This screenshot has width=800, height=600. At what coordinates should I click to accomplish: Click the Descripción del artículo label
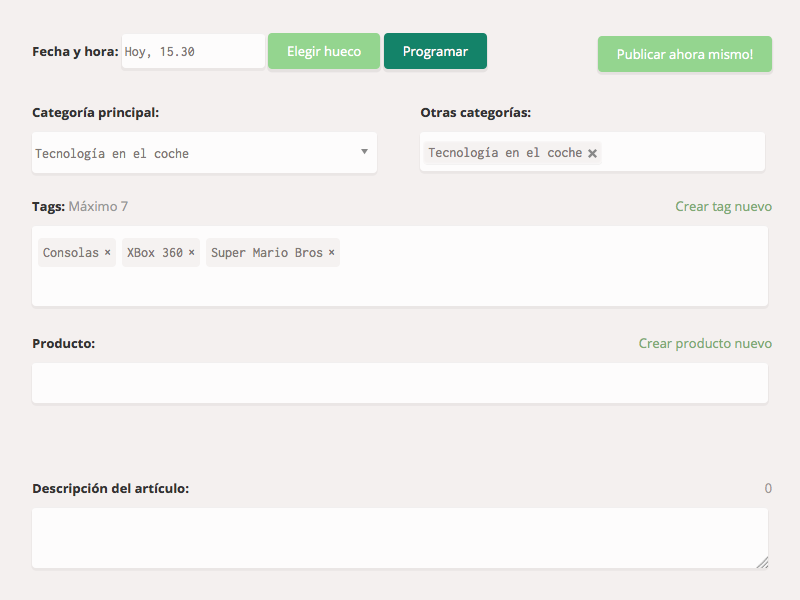tap(110, 488)
